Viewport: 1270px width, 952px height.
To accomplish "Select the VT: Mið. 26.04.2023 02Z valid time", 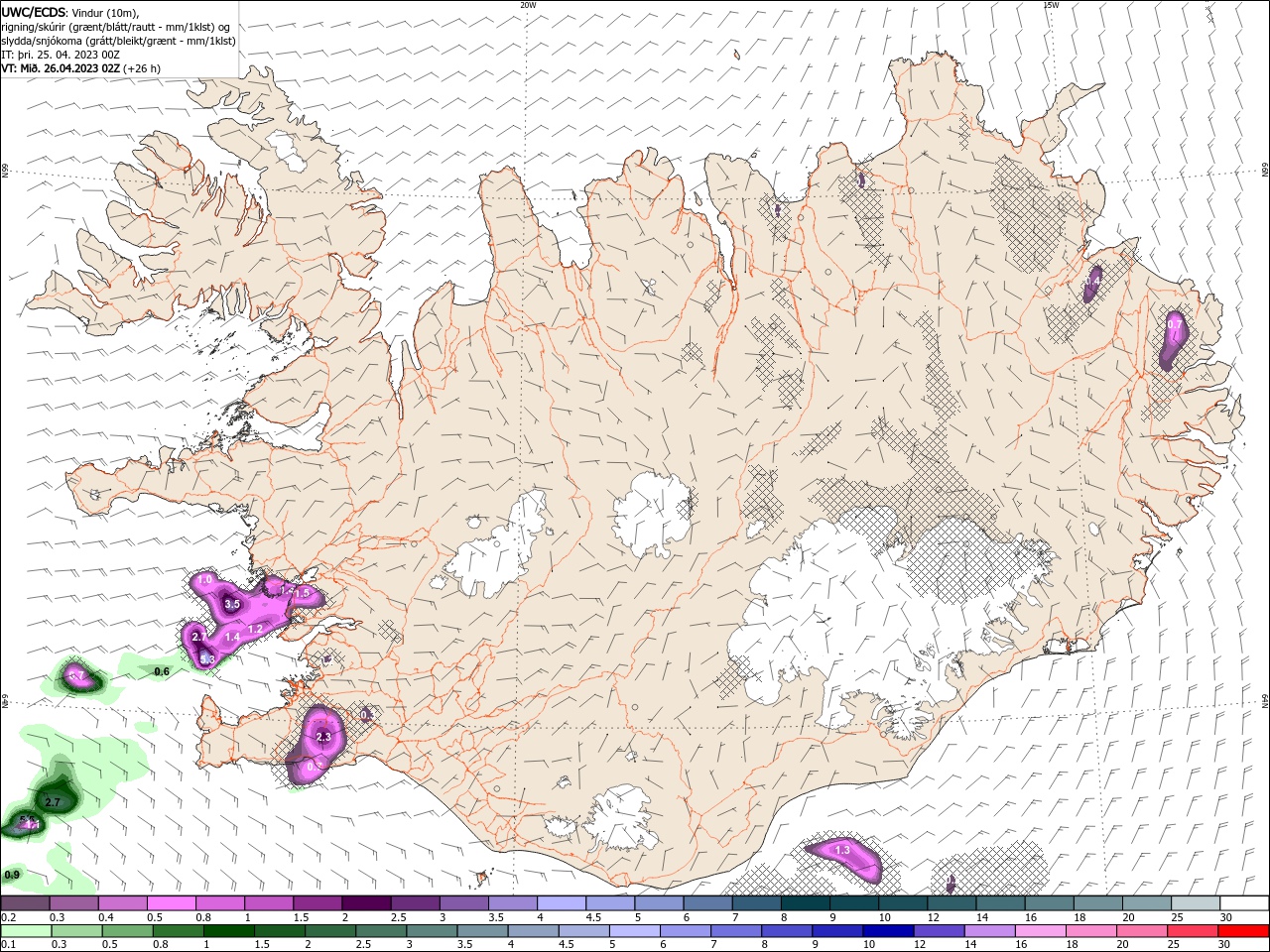I will 62,68.
